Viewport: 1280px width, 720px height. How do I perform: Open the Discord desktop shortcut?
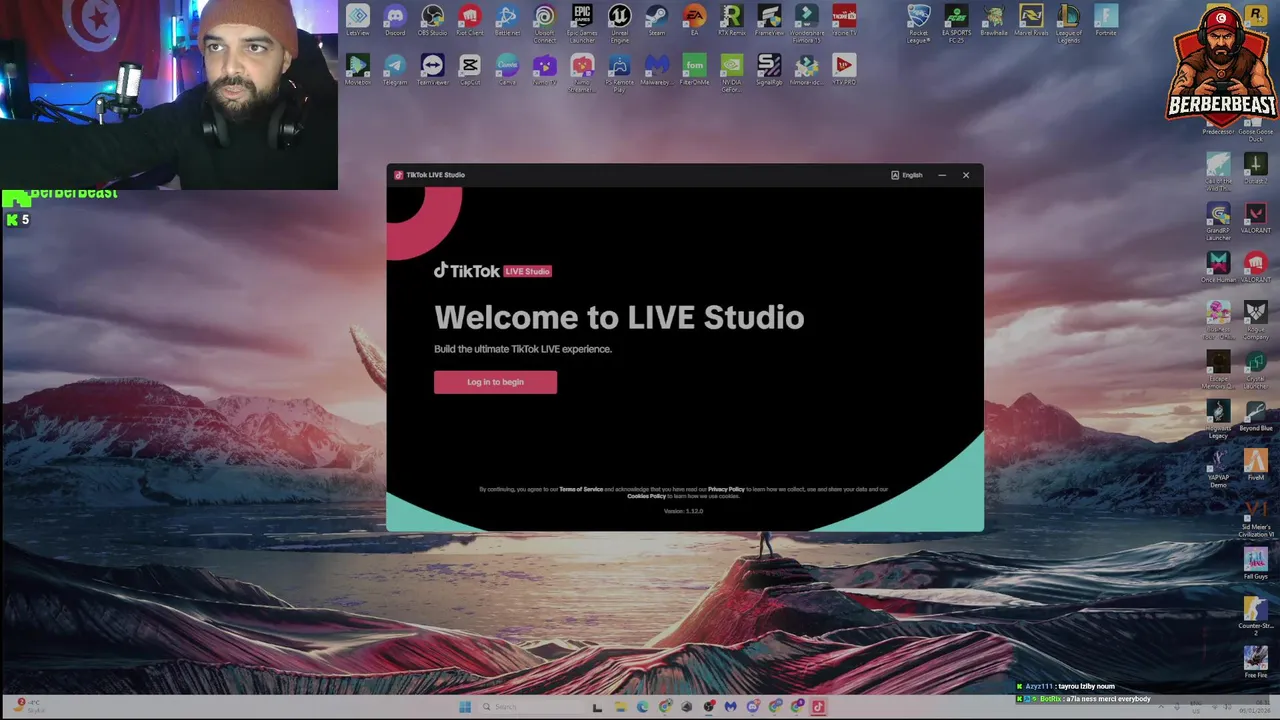(x=395, y=20)
